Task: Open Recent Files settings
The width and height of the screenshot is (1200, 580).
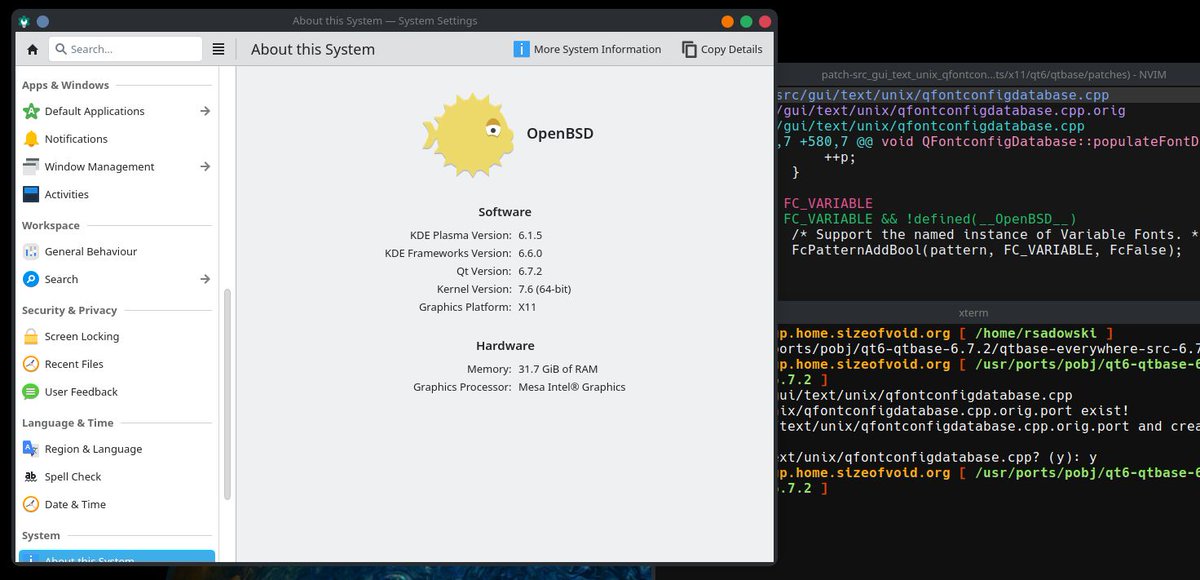Action: tap(117, 365)
